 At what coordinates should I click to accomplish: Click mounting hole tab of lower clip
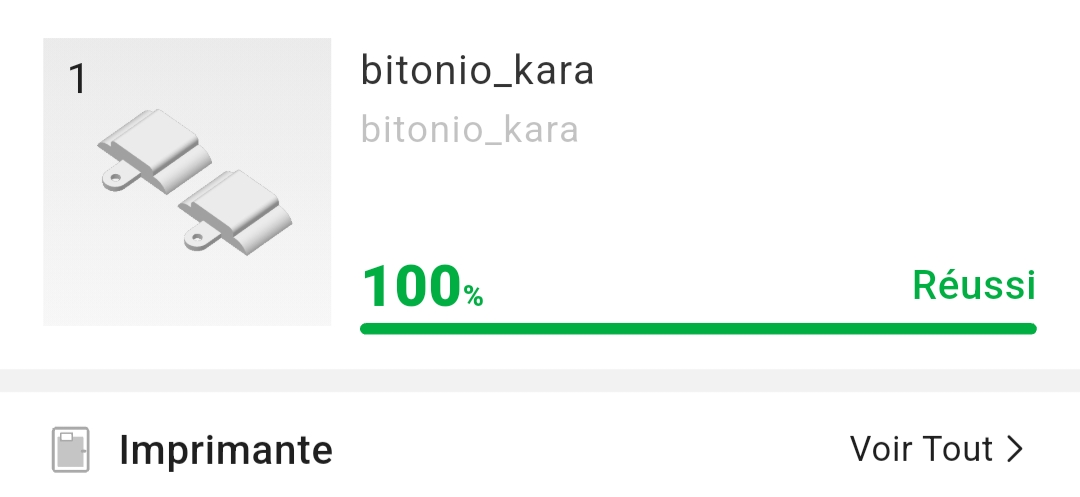[x=197, y=239]
